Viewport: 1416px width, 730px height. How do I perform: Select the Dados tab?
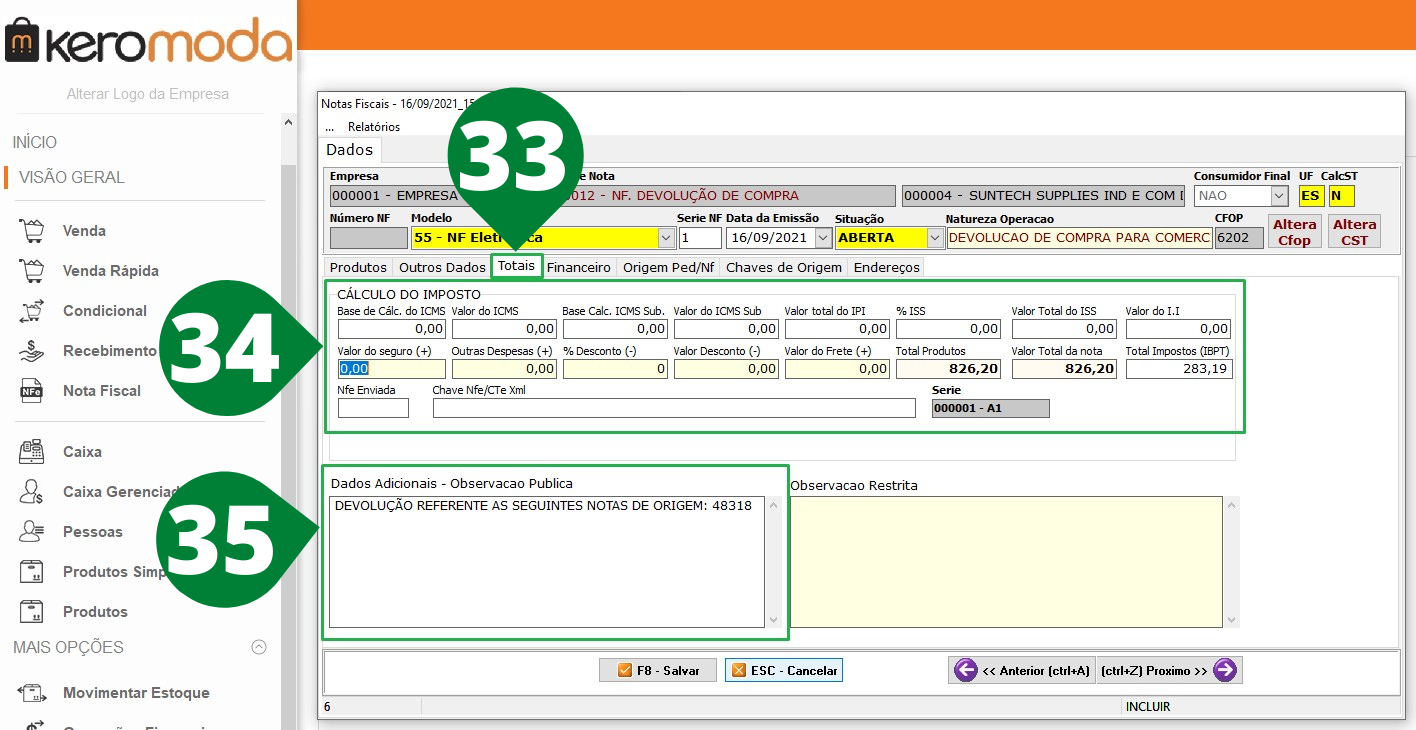click(x=350, y=150)
